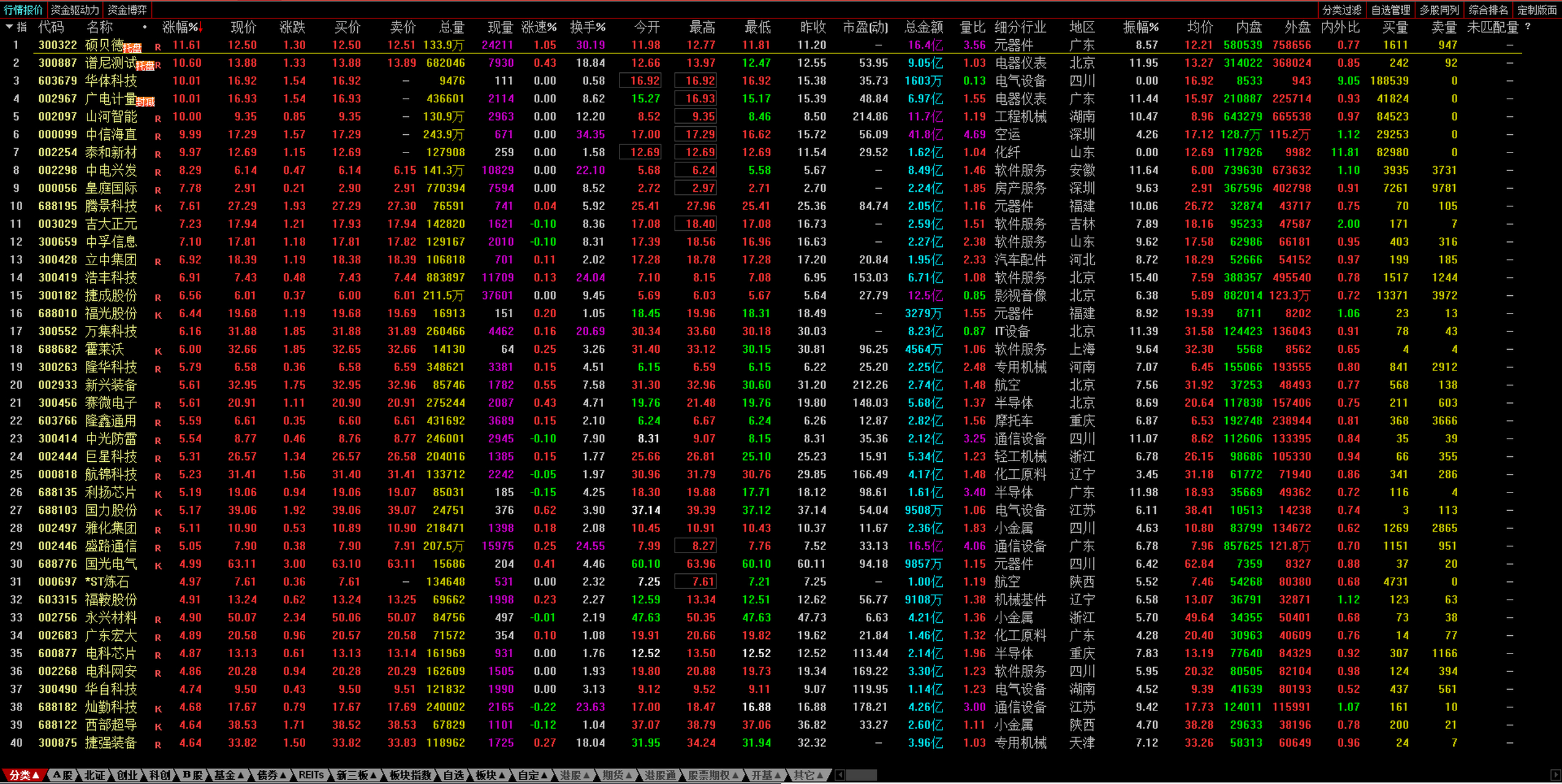Click stock name 中信海直
1562x784 pixels.
tap(111, 135)
